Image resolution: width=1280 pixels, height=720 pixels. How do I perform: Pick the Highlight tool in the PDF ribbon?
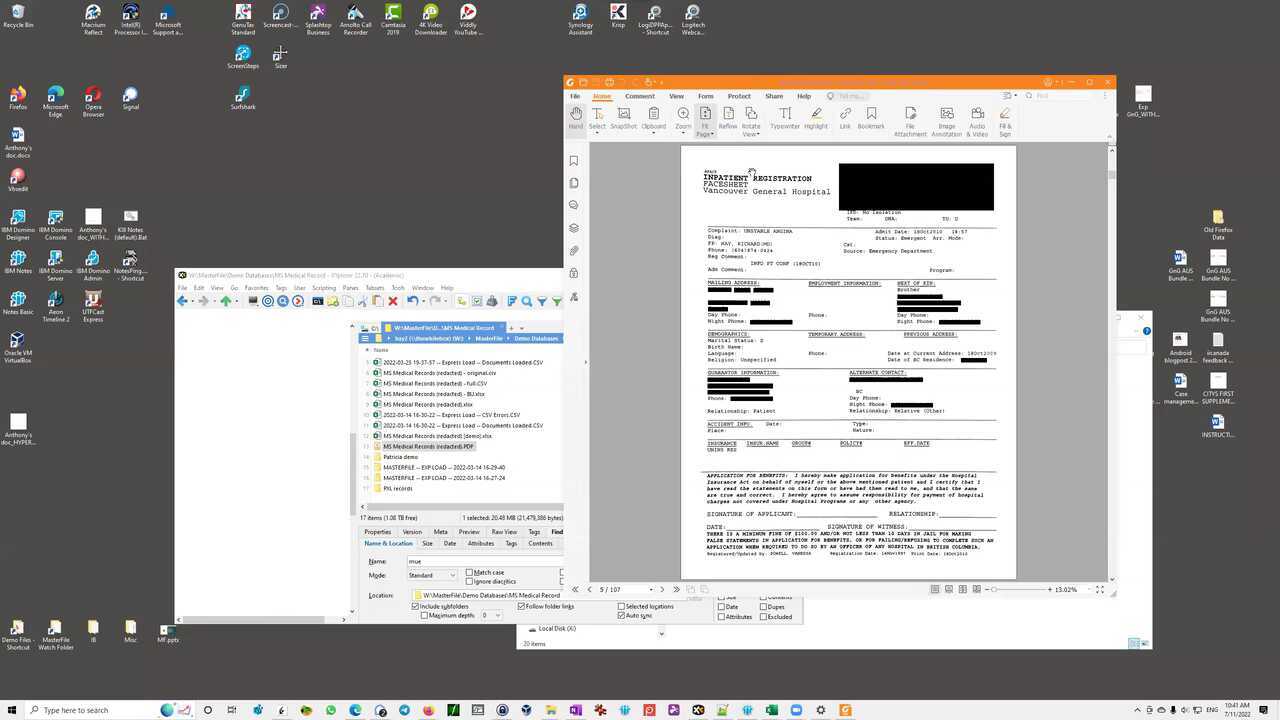(x=816, y=118)
